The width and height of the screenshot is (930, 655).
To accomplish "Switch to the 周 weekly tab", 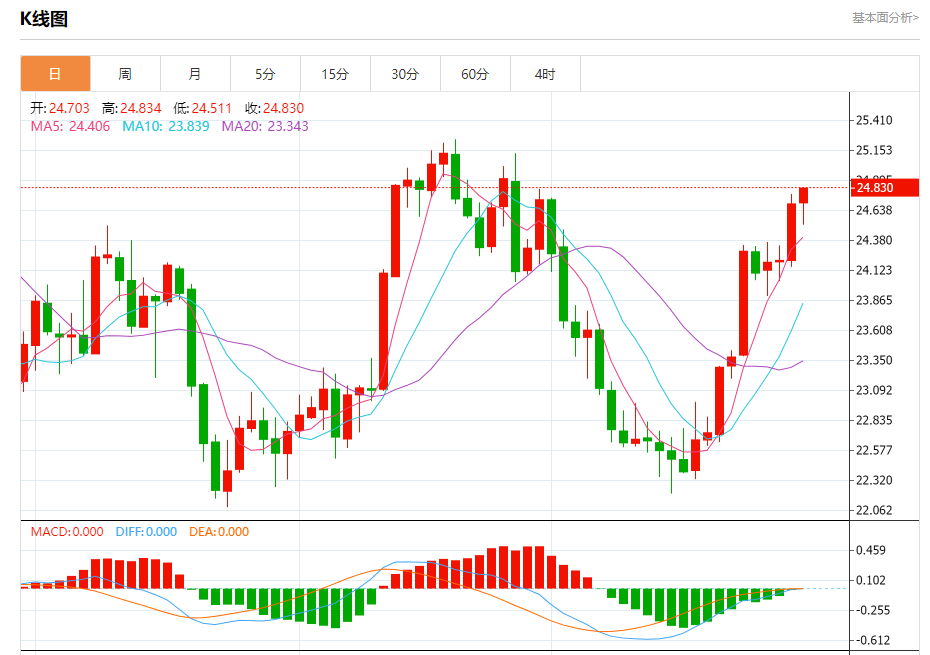I will click(x=125, y=74).
